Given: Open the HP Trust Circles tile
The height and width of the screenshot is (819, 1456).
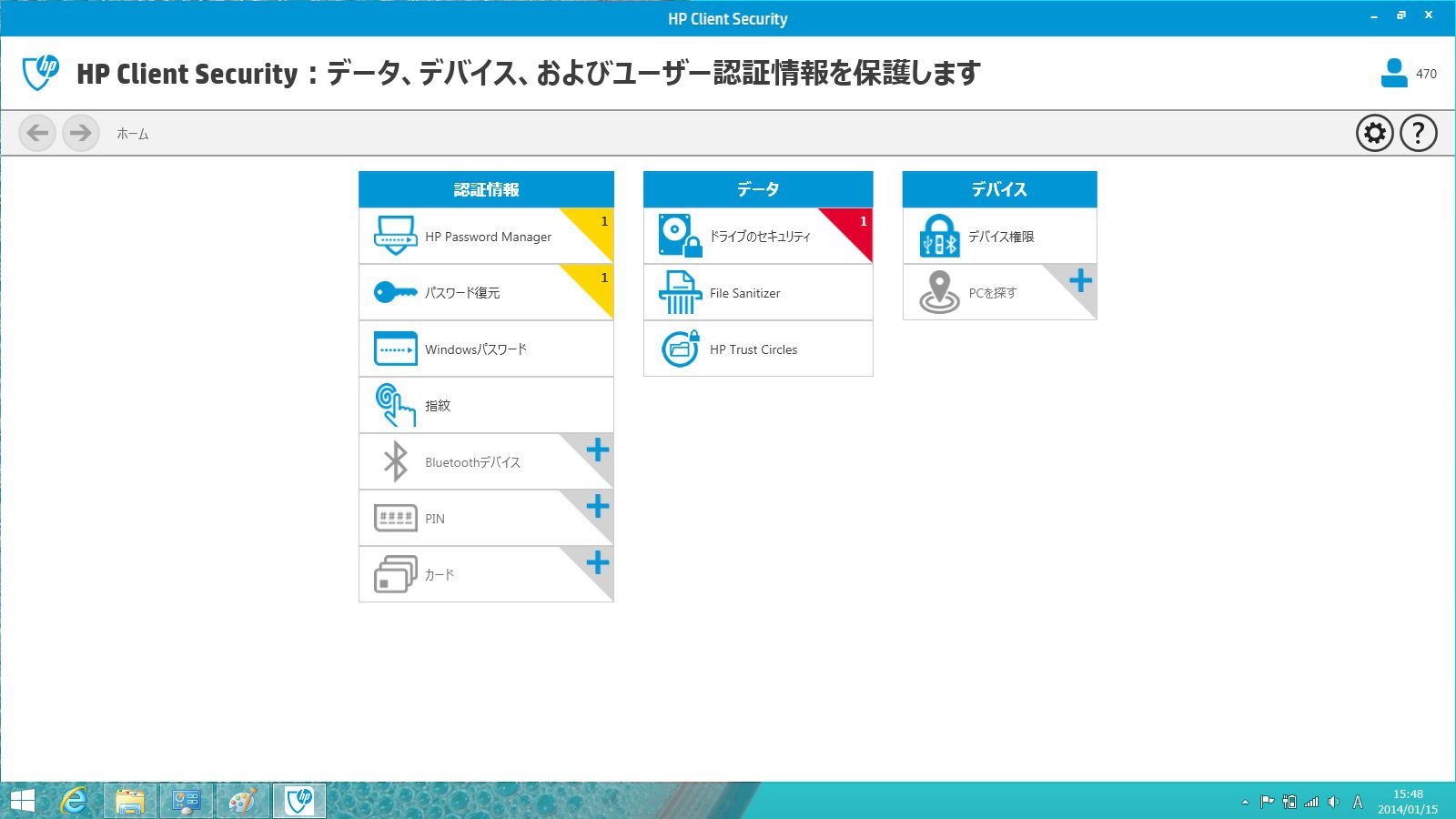Looking at the screenshot, I should coord(758,349).
